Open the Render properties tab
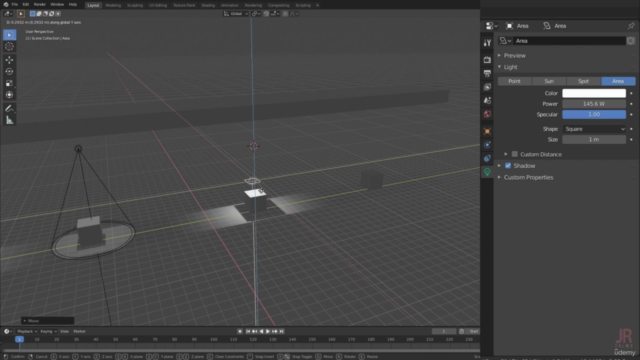This screenshot has width=640, height=360. (x=487, y=60)
